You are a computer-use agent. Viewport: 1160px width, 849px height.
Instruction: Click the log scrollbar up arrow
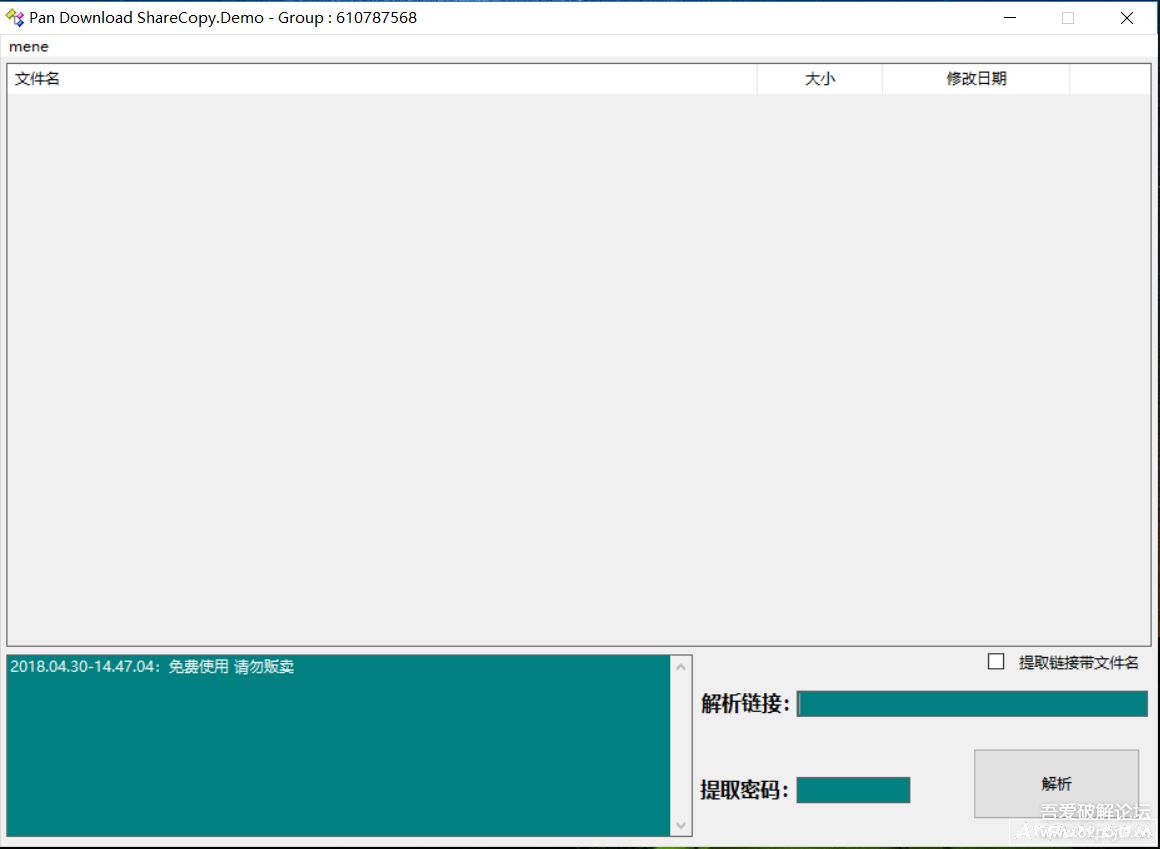[x=682, y=667]
